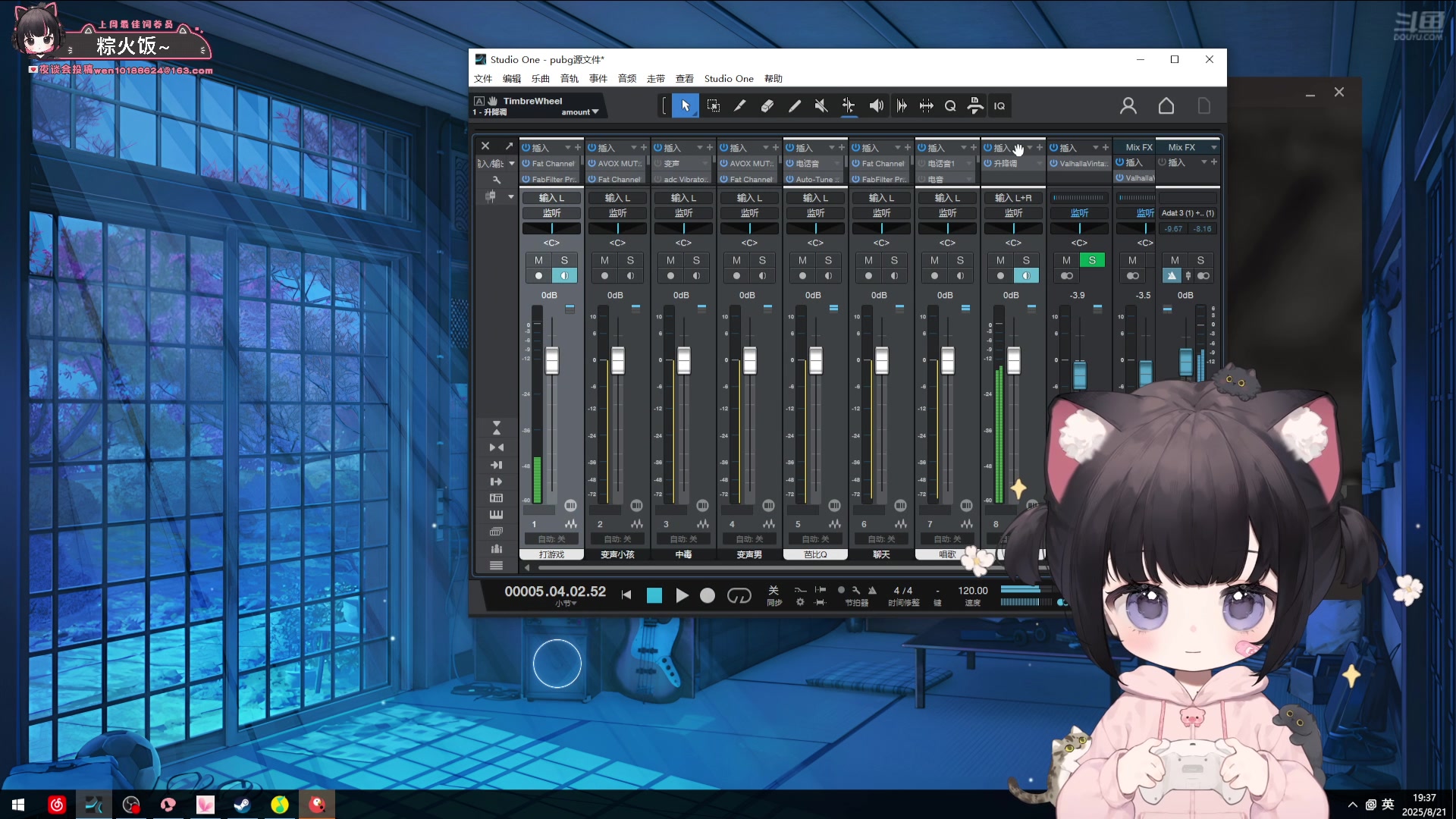Select the Paint pencil tool
Screen dimensions: 1456x819
tap(794, 106)
